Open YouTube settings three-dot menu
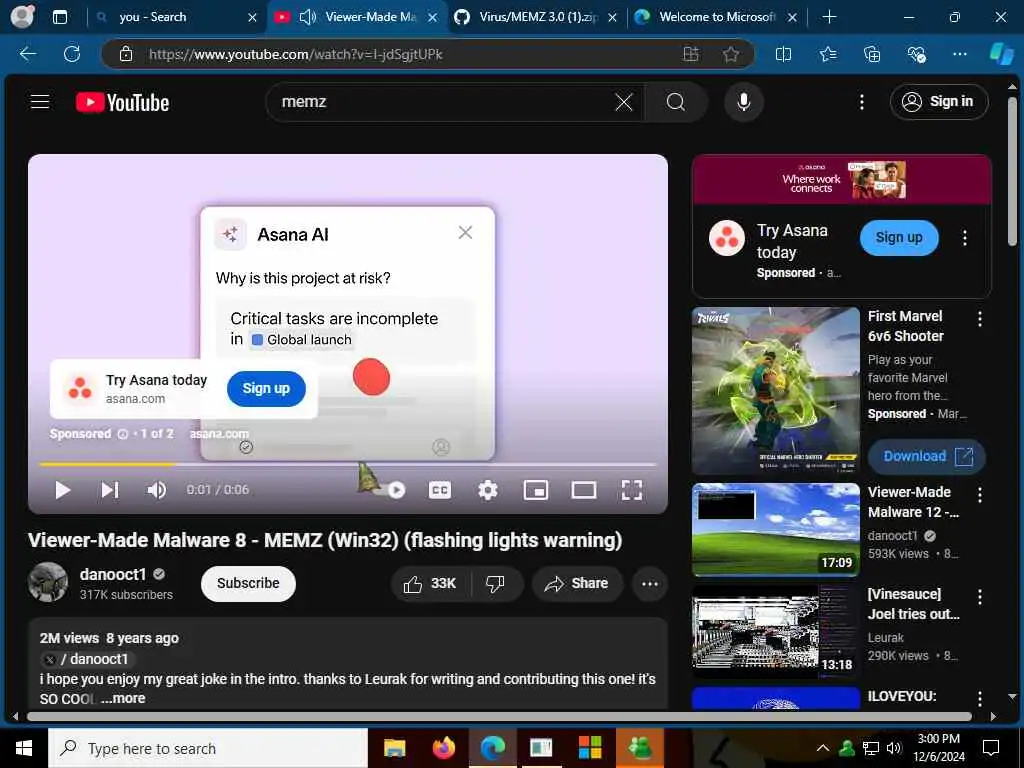This screenshot has width=1024, height=768. pyautogui.click(x=861, y=102)
